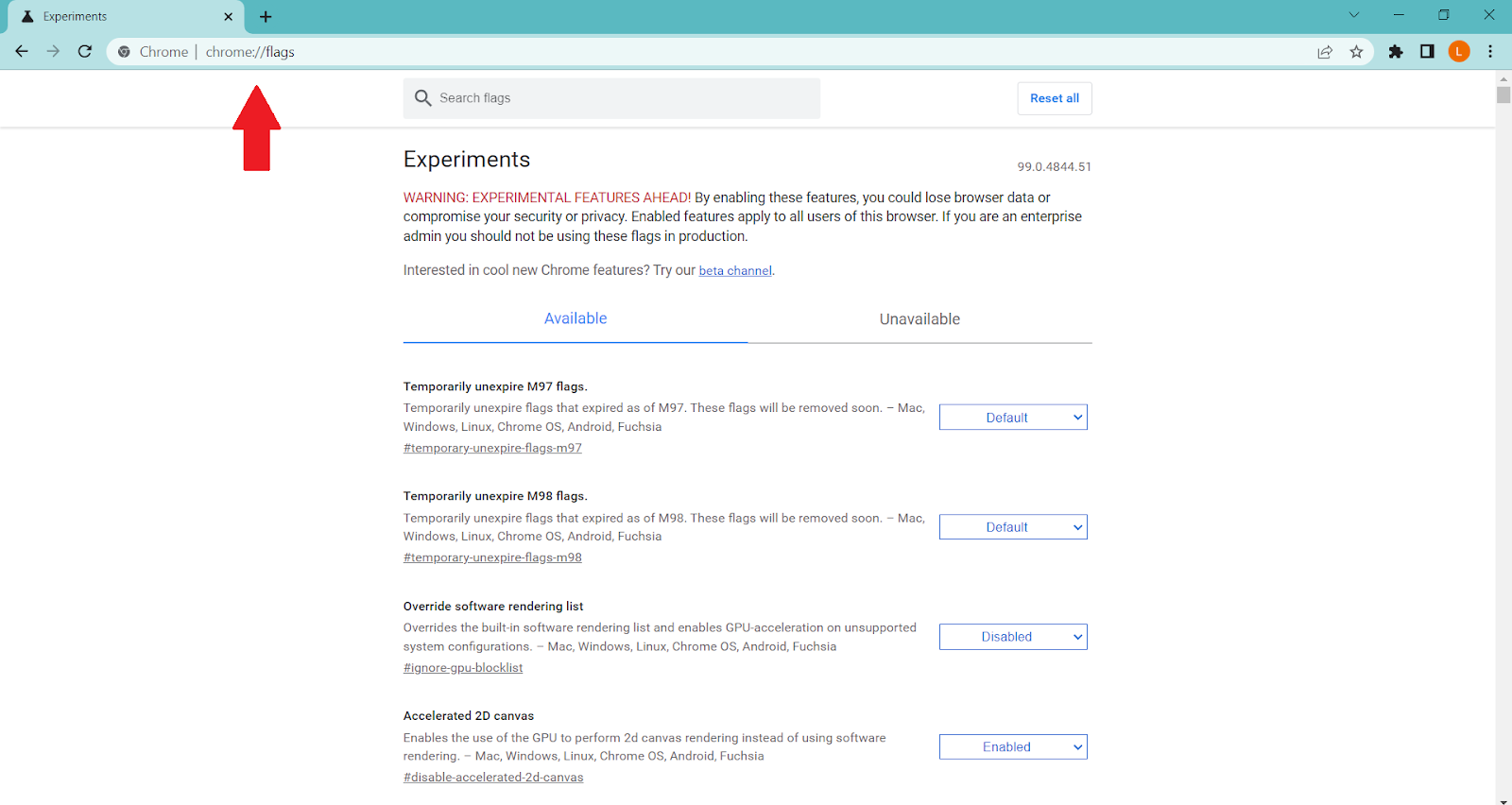
Task: Select the Experiments browser tab
Action: point(126,17)
